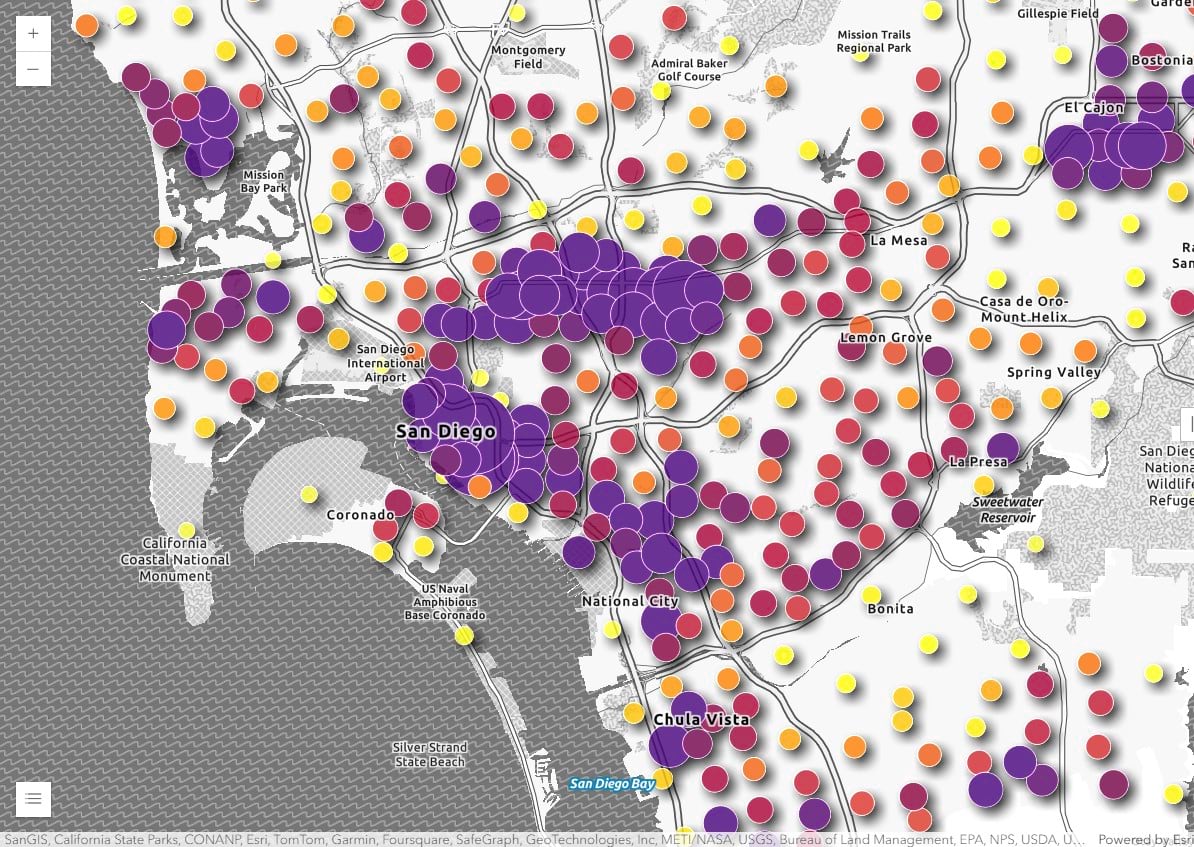Click the zoom out control

coord(33,68)
